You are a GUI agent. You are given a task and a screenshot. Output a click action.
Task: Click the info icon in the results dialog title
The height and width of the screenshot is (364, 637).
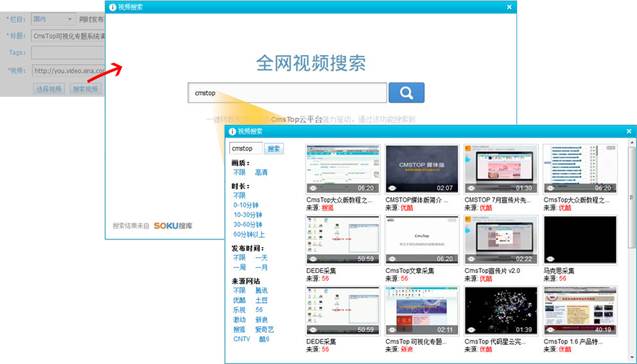(x=232, y=131)
